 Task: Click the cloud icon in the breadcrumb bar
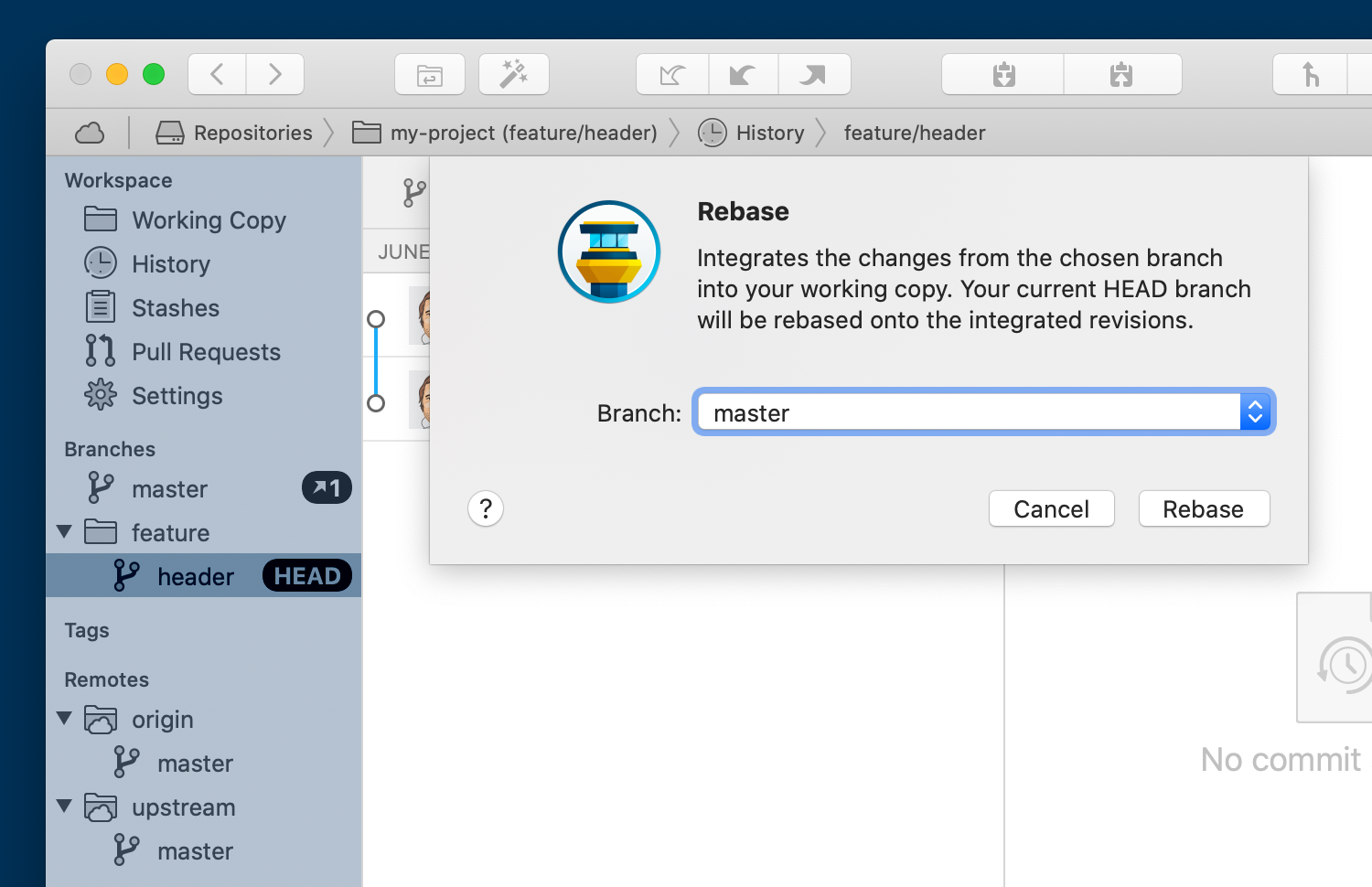89,132
